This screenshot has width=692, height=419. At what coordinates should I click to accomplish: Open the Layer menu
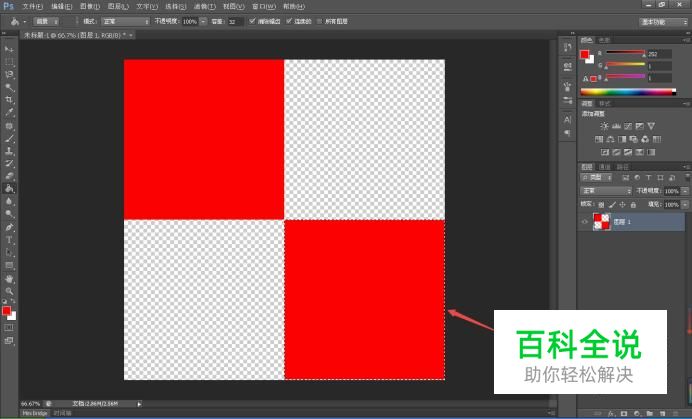tap(118, 7)
